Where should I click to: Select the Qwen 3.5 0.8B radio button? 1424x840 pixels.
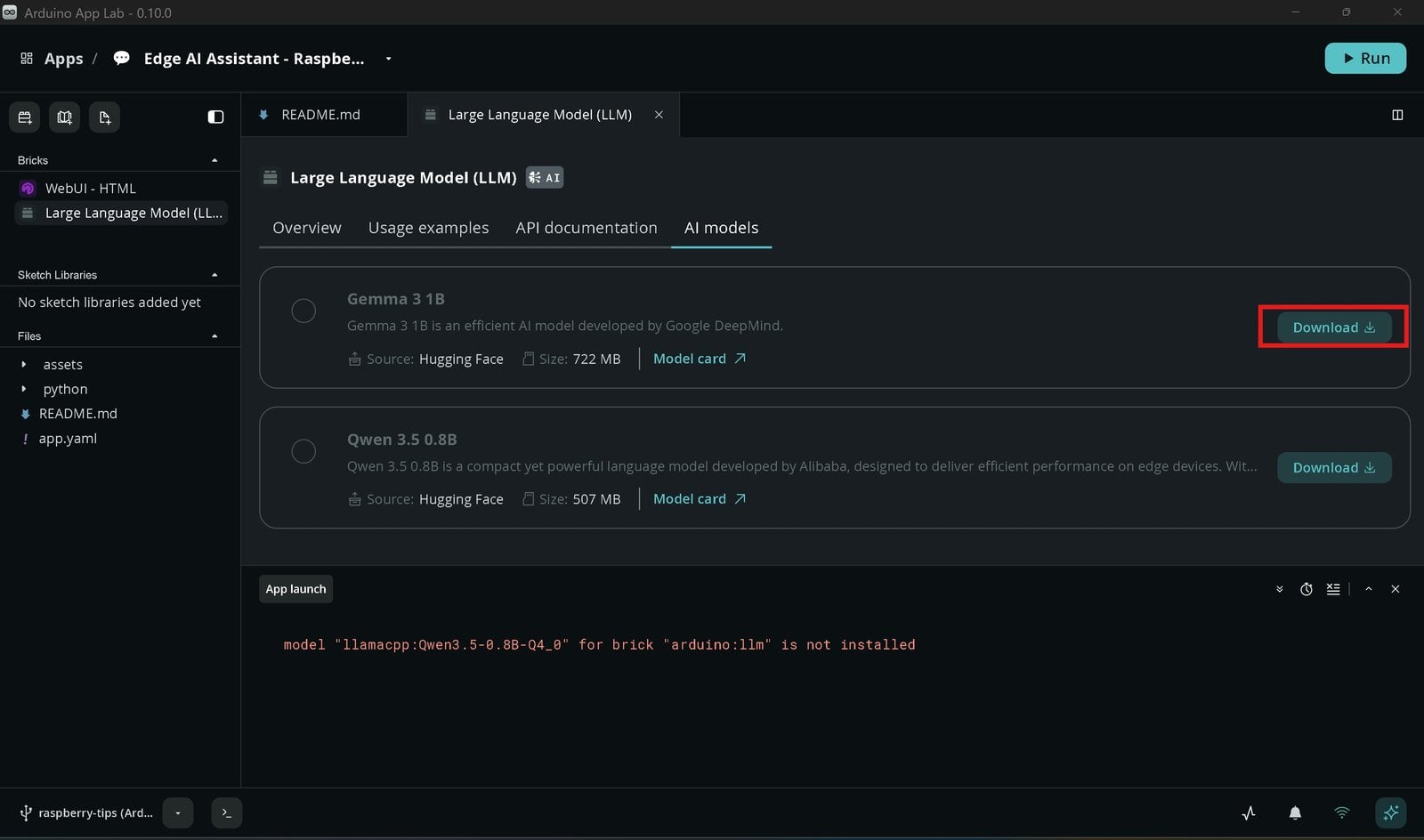click(303, 451)
